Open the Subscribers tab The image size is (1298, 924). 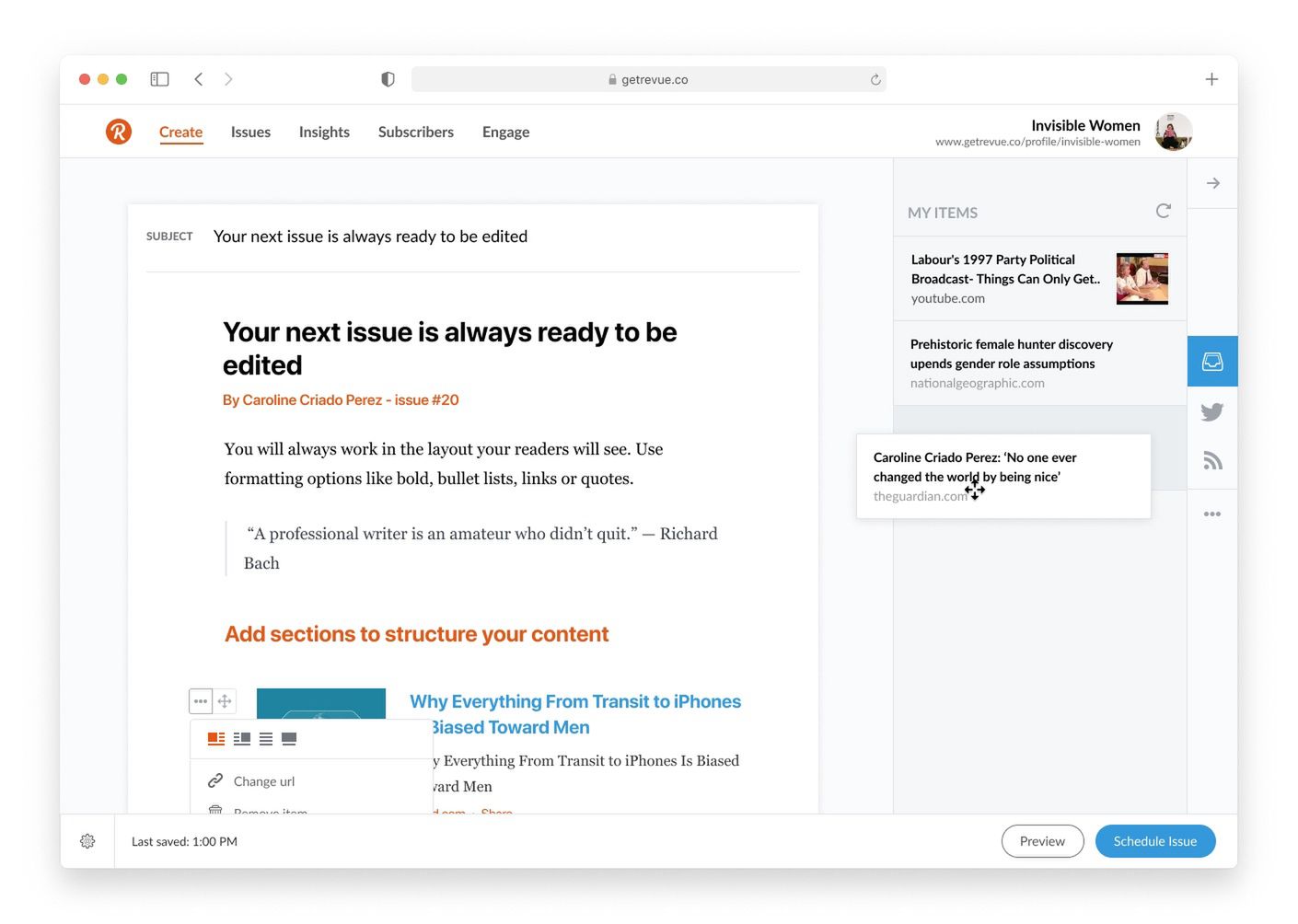click(416, 132)
